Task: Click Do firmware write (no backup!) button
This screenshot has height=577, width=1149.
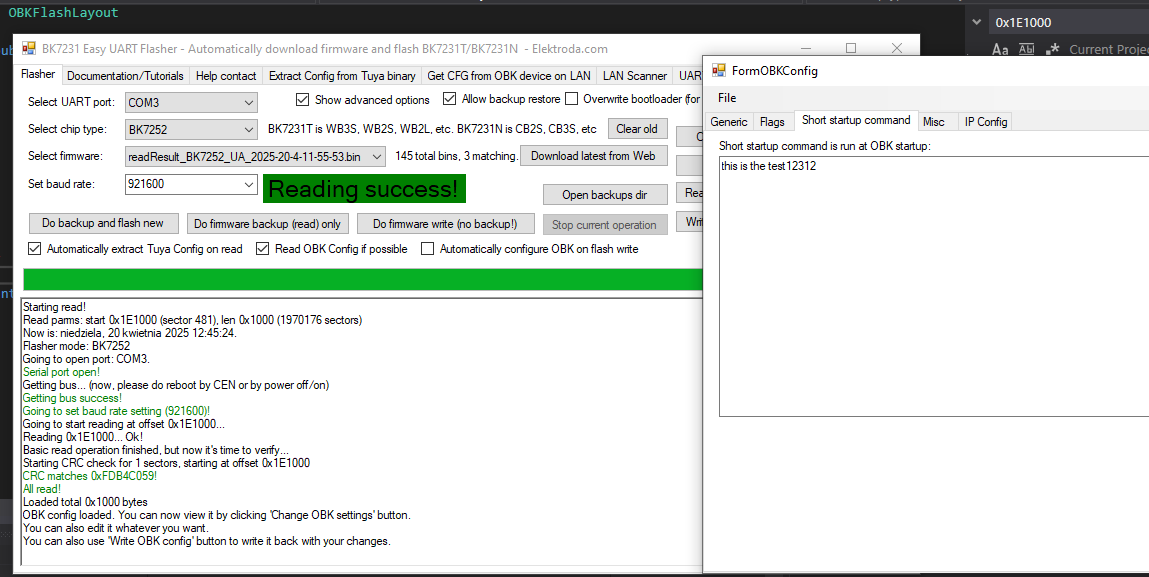Action: pyautogui.click(x=445, y=224)
